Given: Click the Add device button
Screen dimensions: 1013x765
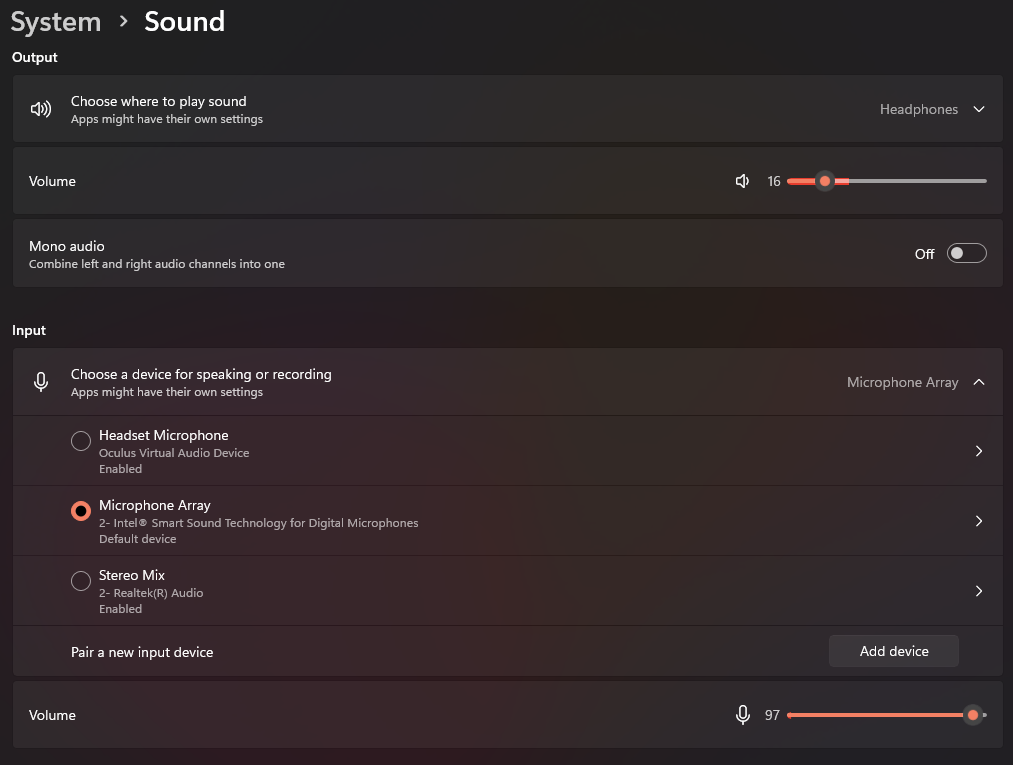Looking at the screenshot, I should 894,651.
